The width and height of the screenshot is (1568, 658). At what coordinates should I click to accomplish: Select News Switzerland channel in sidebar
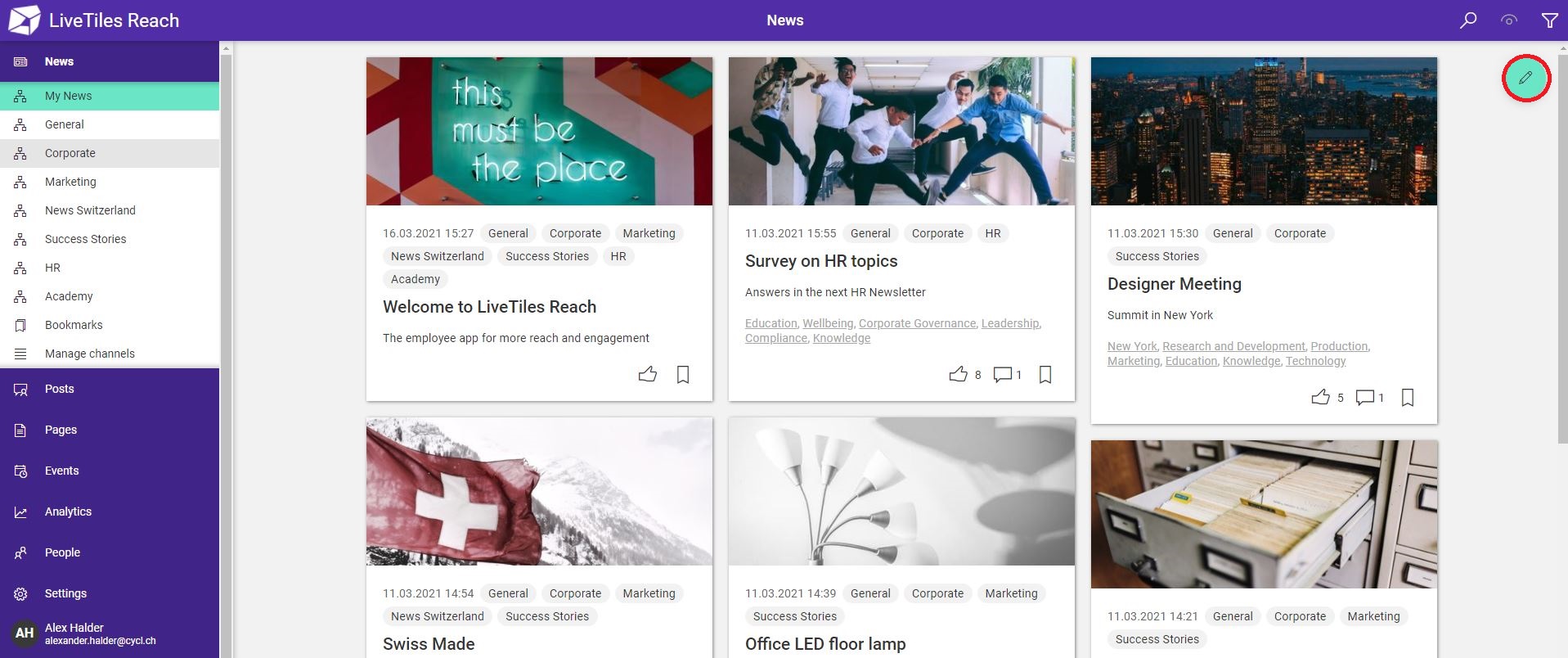point(110,210)
